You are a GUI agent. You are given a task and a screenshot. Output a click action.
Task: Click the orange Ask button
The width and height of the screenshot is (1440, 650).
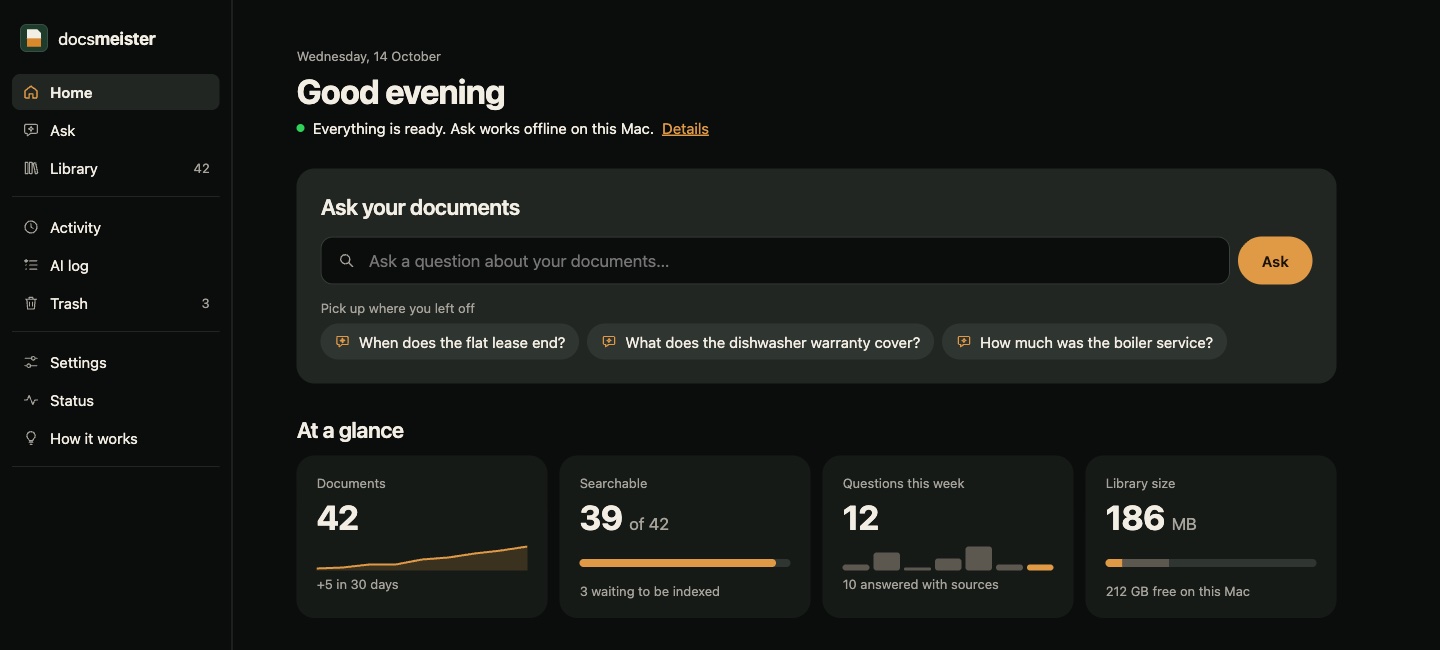[x=1275, y=261]
